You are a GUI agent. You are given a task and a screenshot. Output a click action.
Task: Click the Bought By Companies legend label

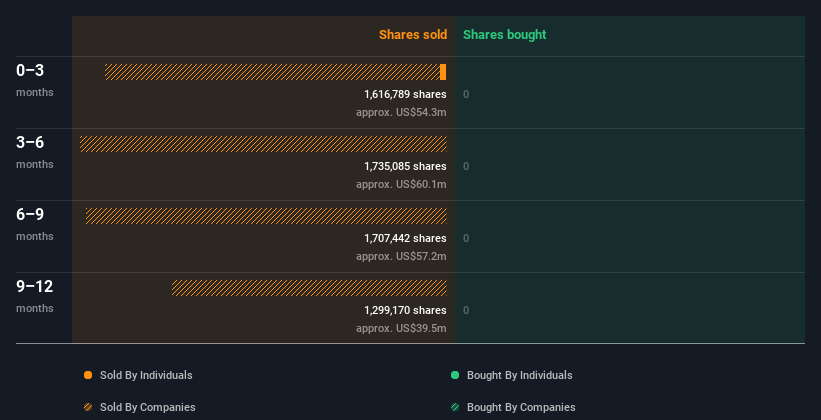[x=521, y=407]
